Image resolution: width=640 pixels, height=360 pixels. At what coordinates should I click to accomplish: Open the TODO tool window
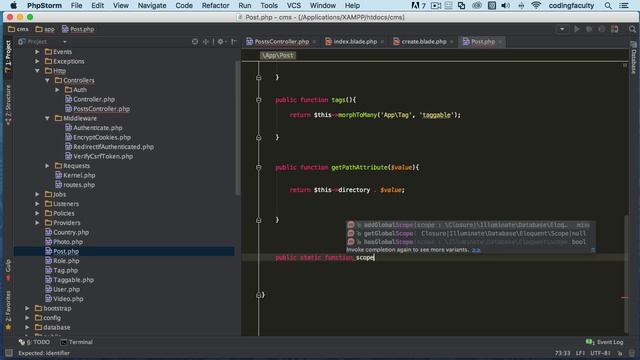pyautogui.click(x=34, y=342)
